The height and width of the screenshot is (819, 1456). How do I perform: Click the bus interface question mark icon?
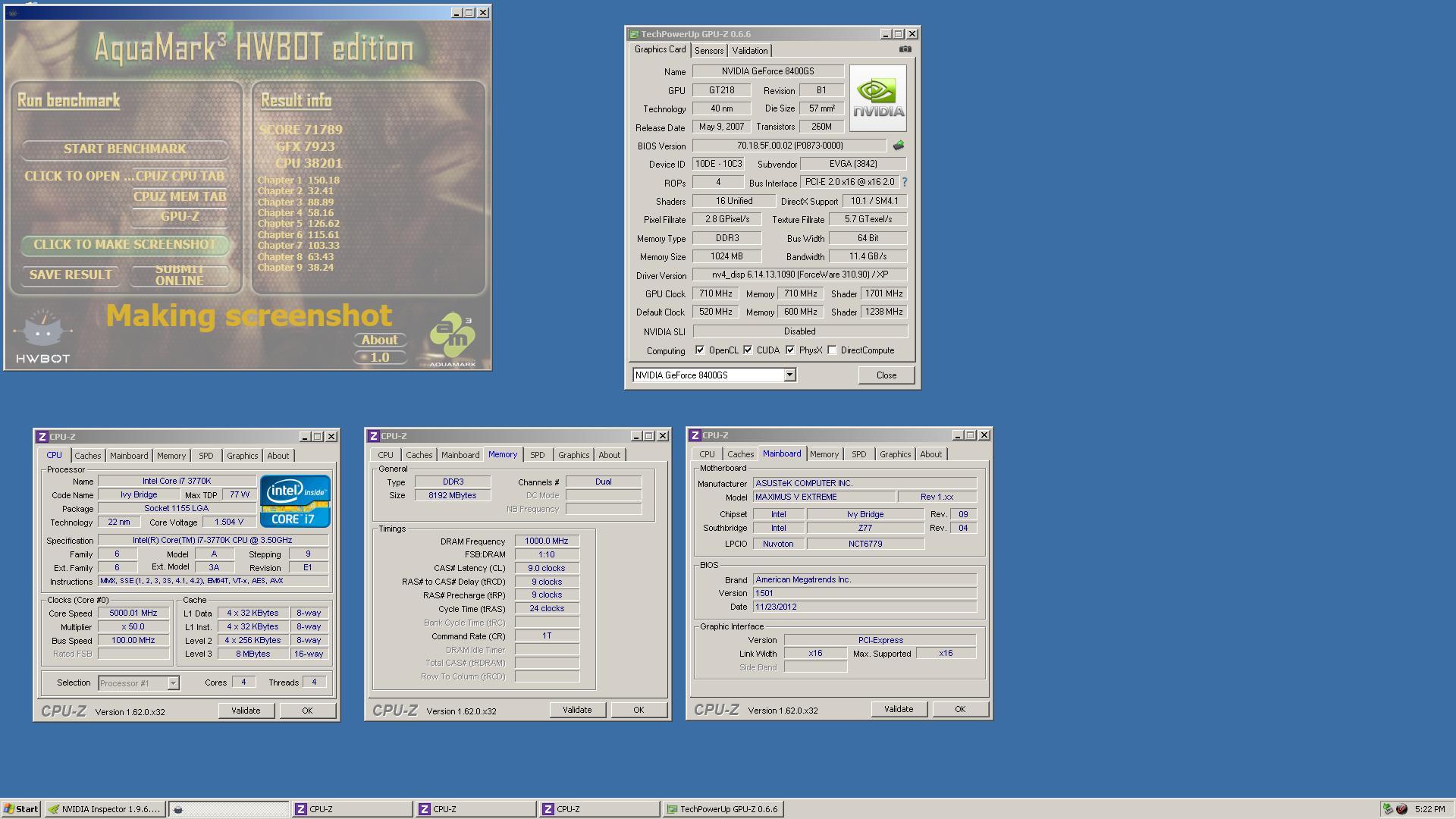904,182
